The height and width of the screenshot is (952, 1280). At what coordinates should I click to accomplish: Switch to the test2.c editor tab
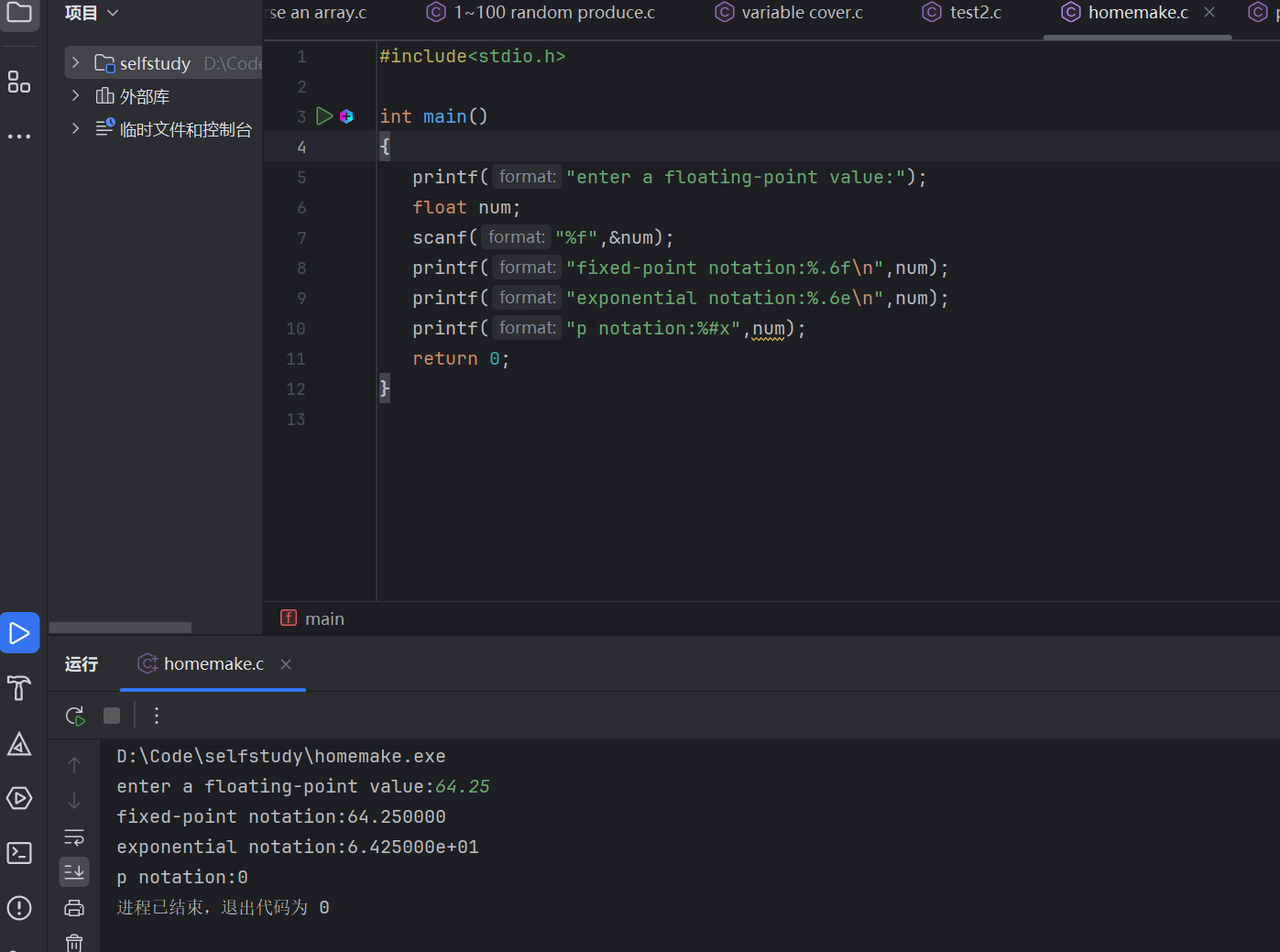pyautogui.click(x=974, y=13)
